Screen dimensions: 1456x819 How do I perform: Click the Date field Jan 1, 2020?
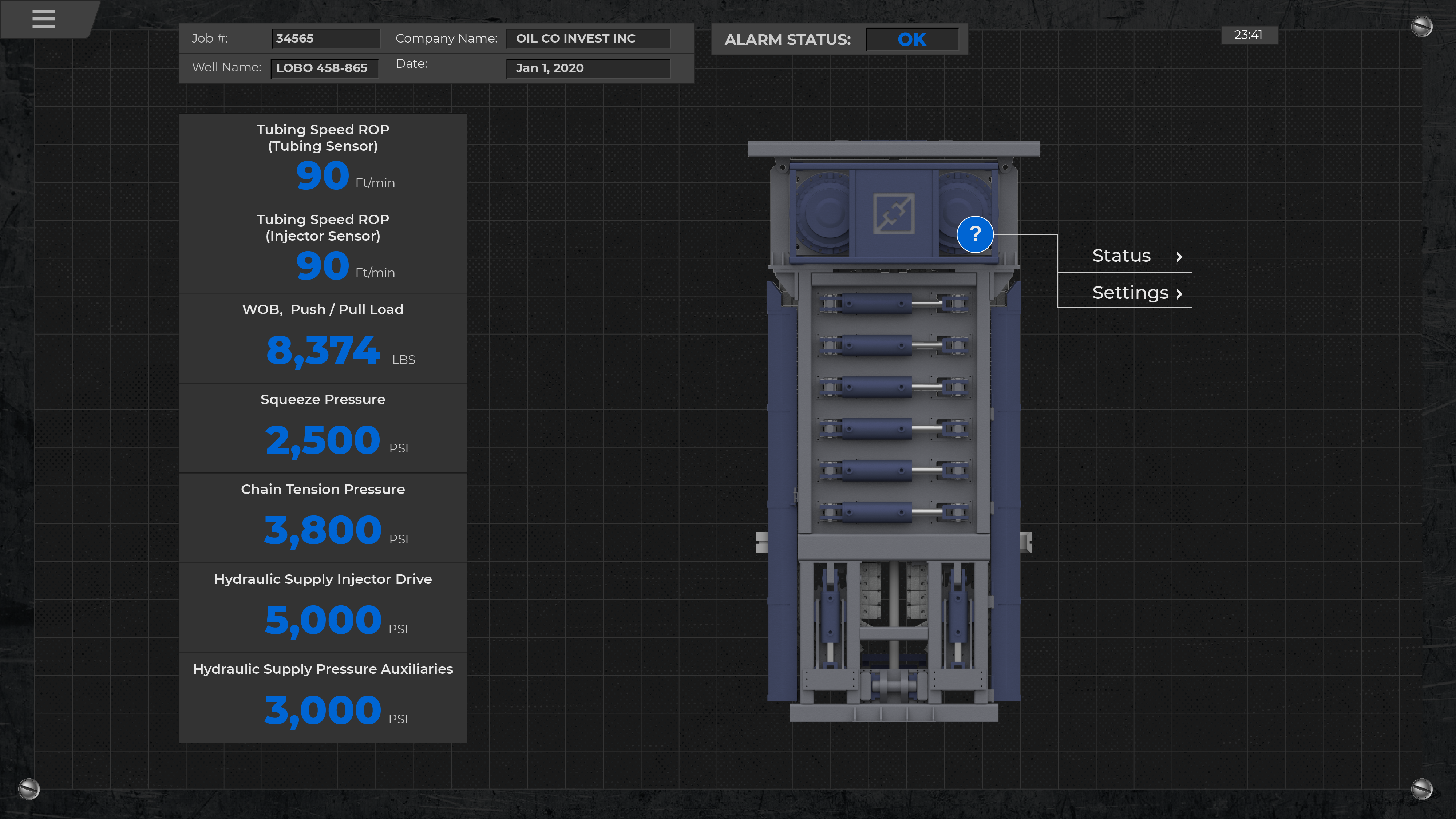[x=588, y=68]
